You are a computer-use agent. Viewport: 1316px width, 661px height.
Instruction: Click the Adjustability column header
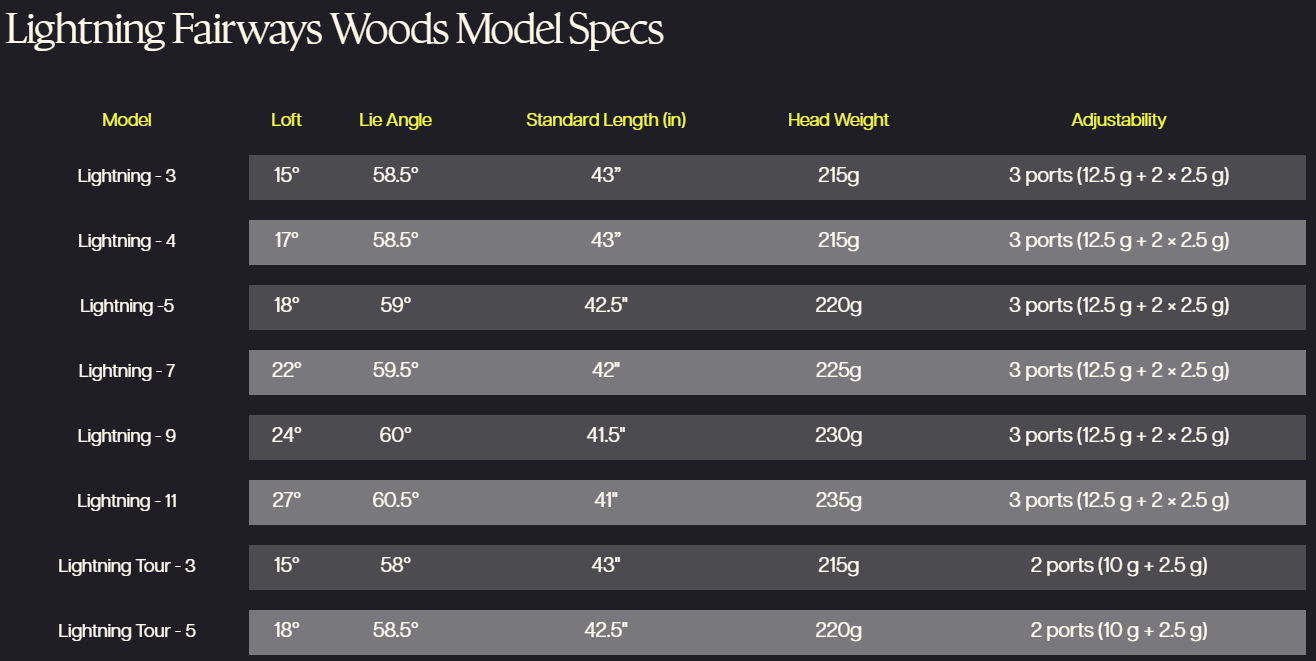(x=1118, y=120)
